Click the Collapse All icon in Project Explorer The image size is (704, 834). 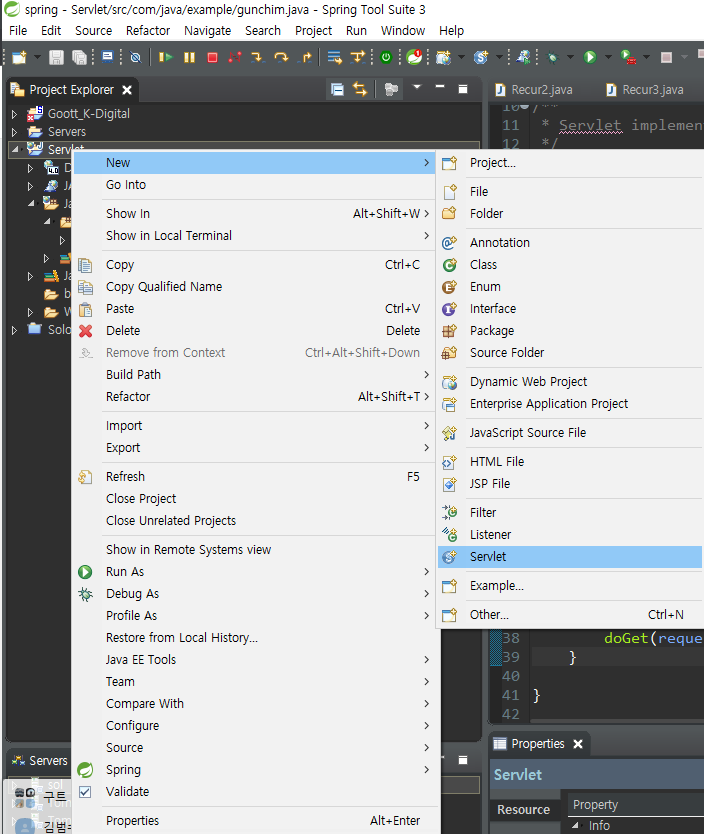(x=337, y=89)
